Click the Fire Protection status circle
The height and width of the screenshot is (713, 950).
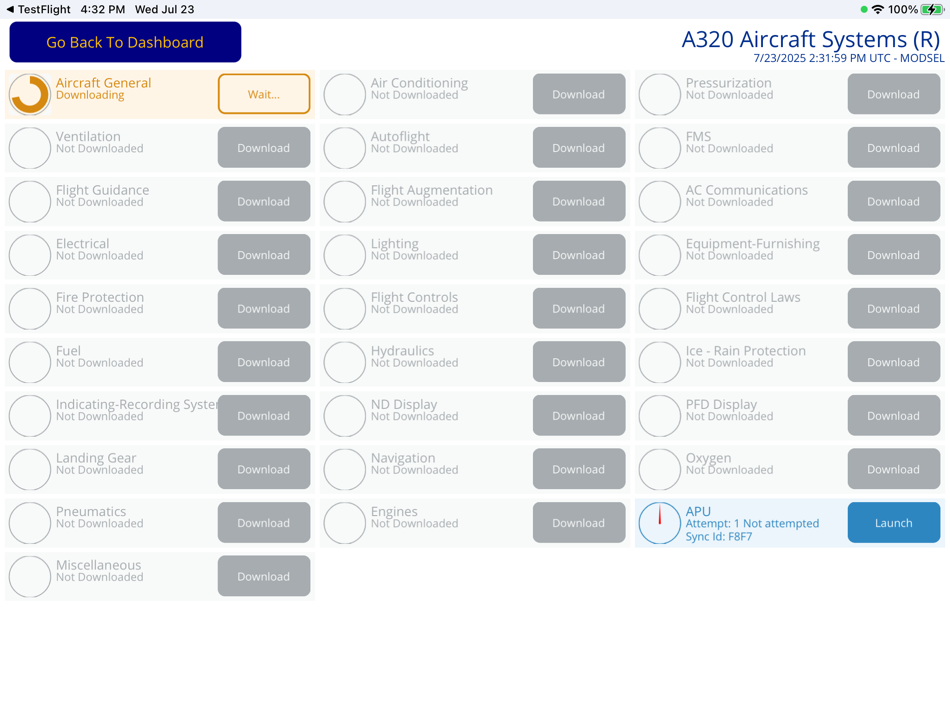pos(30,309)
